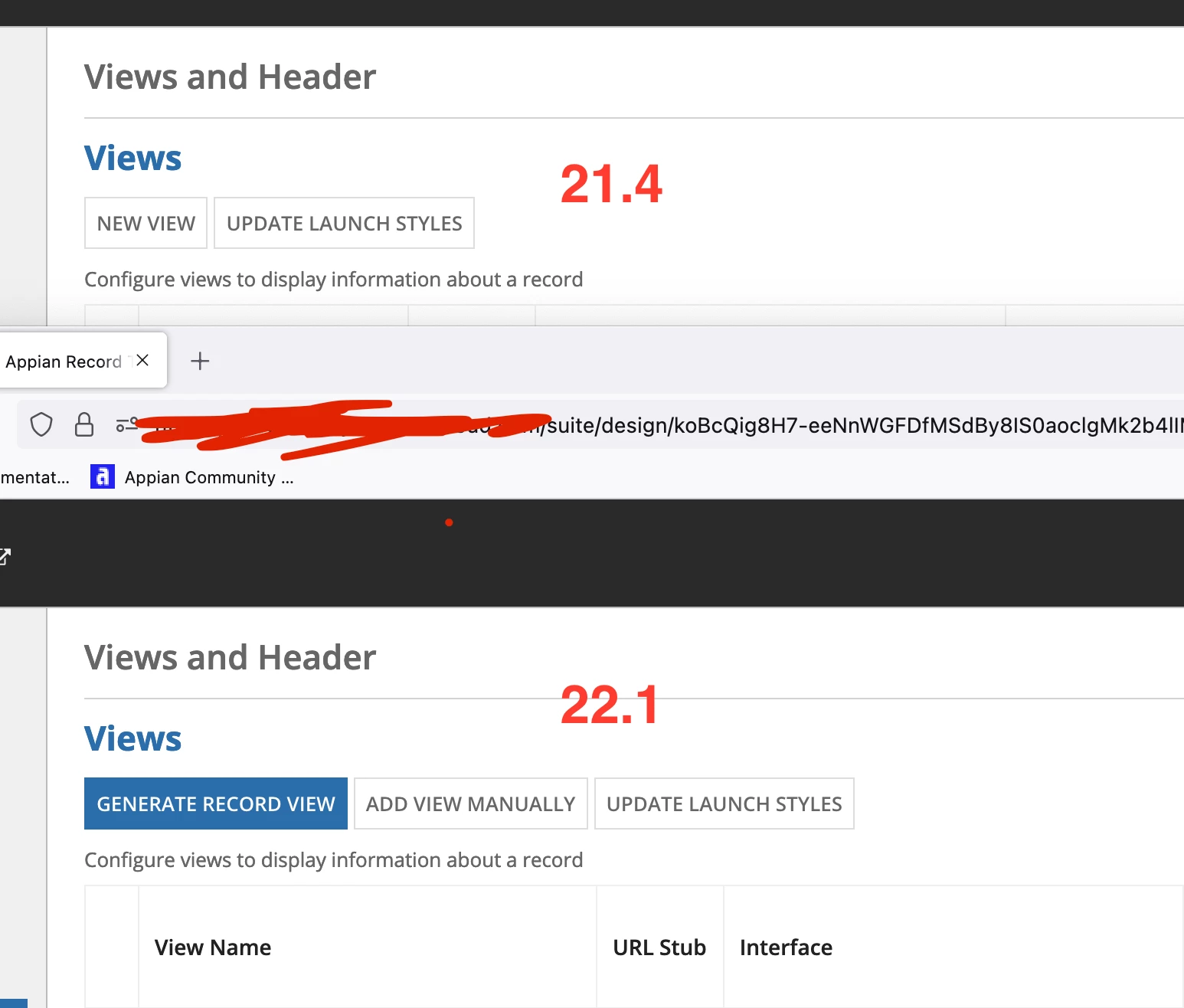Click the Views heading in the 22.1 panel
The height and width of the screenshot is (1008, 1184).
[x=133, y=738]
